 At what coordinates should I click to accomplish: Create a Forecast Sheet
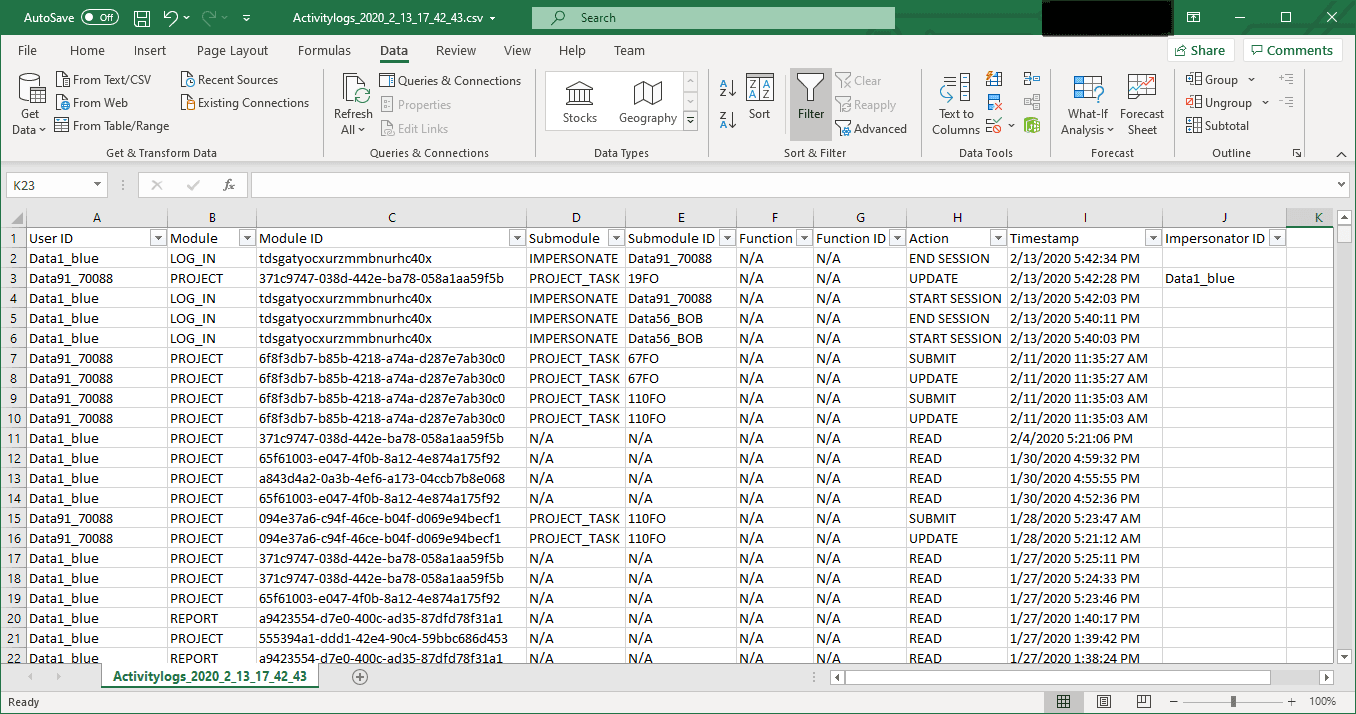coord(1142,105)
